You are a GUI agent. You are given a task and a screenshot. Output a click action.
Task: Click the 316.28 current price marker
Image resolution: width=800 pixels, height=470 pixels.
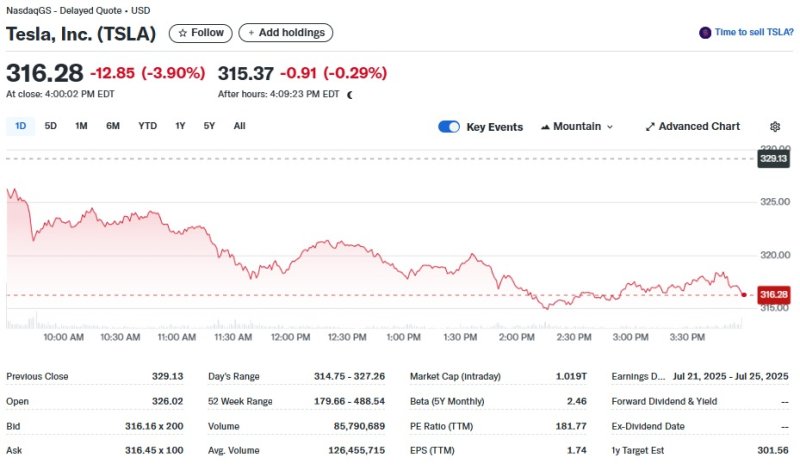click(x=774, y=295)
